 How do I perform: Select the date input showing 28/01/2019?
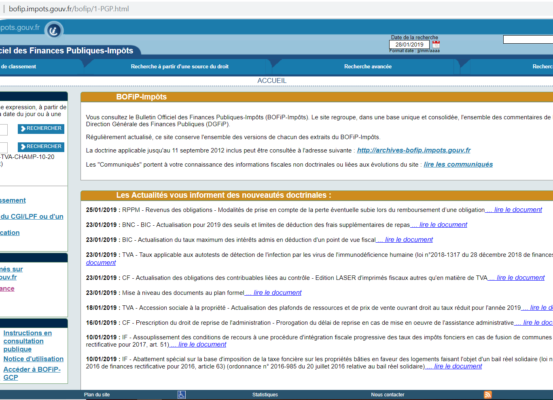(x=409, y=45)
